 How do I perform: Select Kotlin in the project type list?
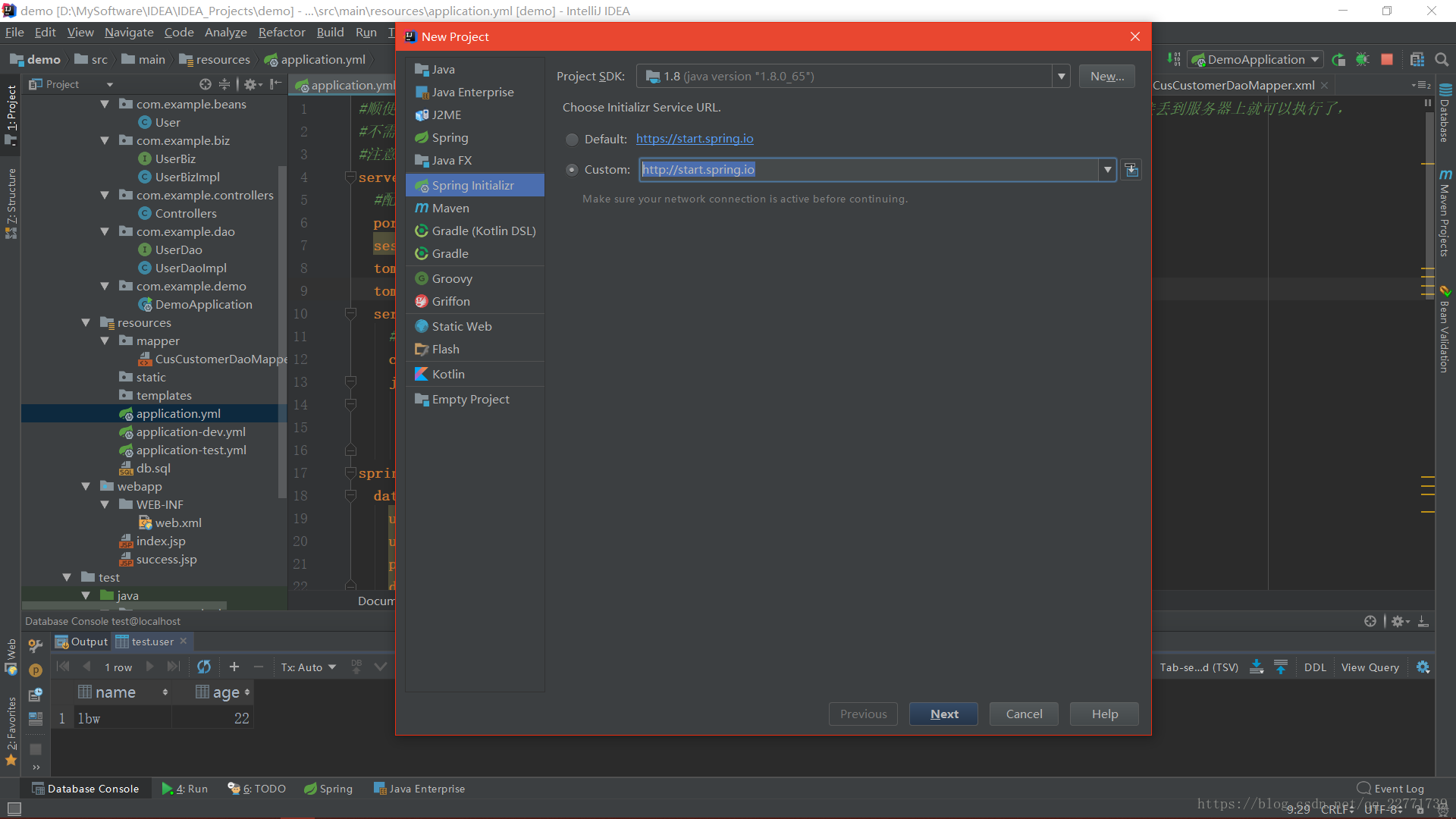[475, 374]
